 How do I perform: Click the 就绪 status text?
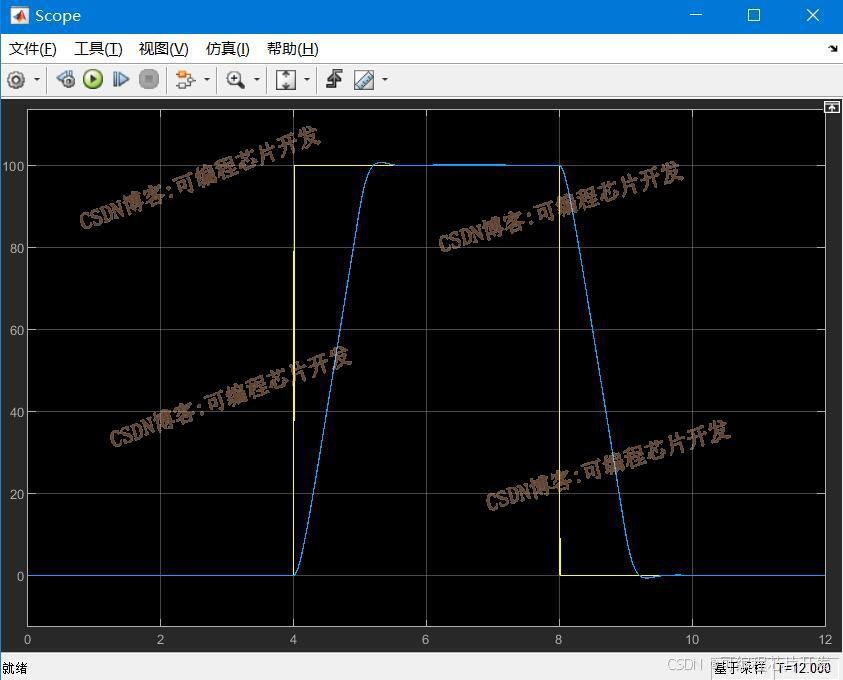pyautogui.click(x=15, y=668)
